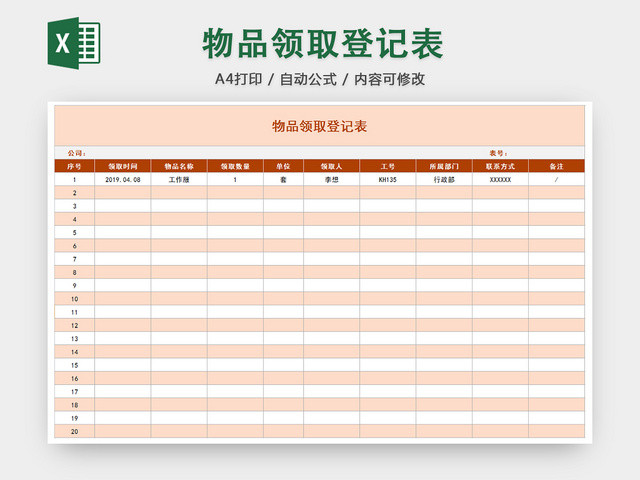Select serial number cell 6

pos(74,246)
